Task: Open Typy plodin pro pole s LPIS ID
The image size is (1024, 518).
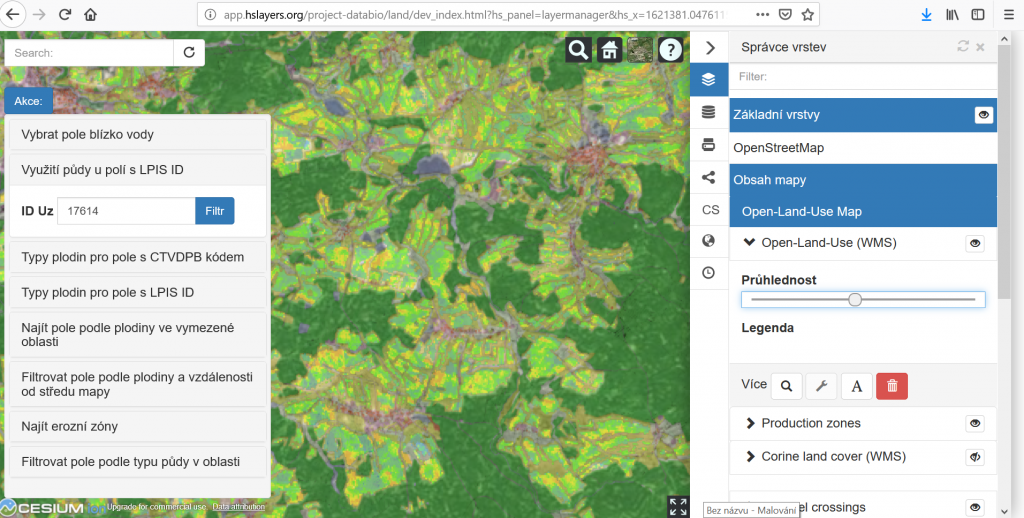Action: [138, 293]
